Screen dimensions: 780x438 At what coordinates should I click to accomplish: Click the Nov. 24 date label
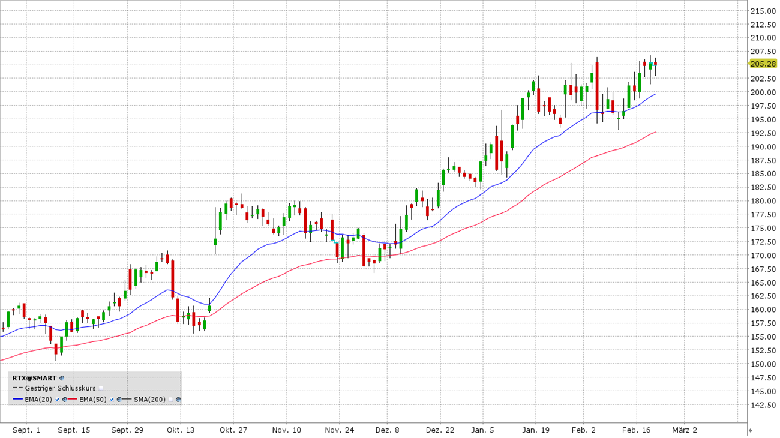coord(339,430)
